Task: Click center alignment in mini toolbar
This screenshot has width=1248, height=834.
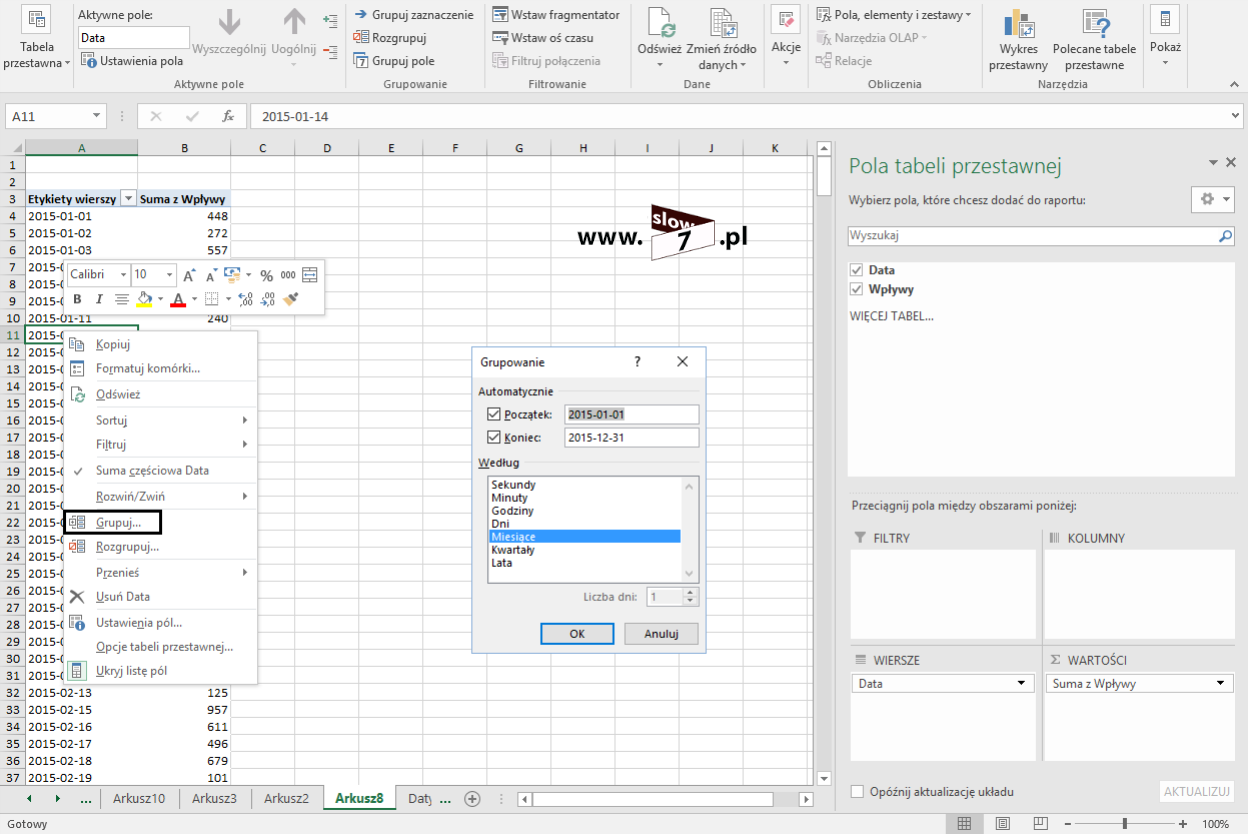Action: coord(121,299)
